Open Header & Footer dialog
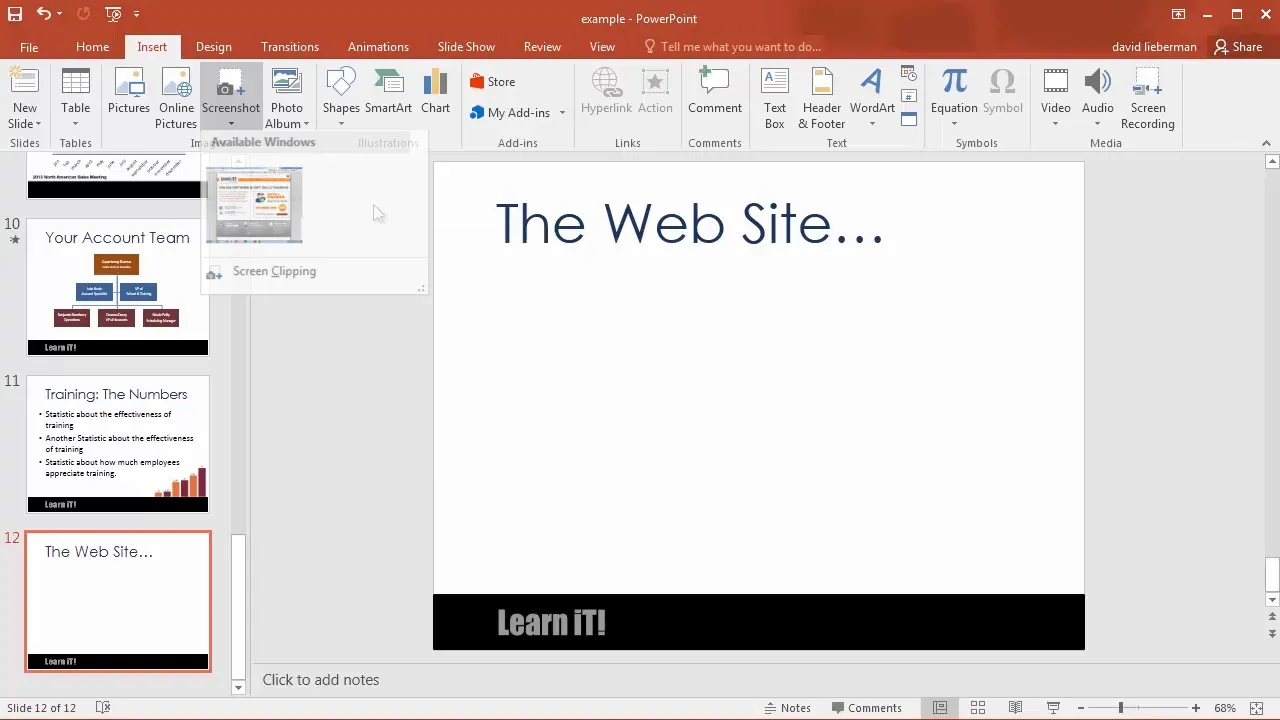1280x720 pixels. pyautogui.click(x=822, y=98)
